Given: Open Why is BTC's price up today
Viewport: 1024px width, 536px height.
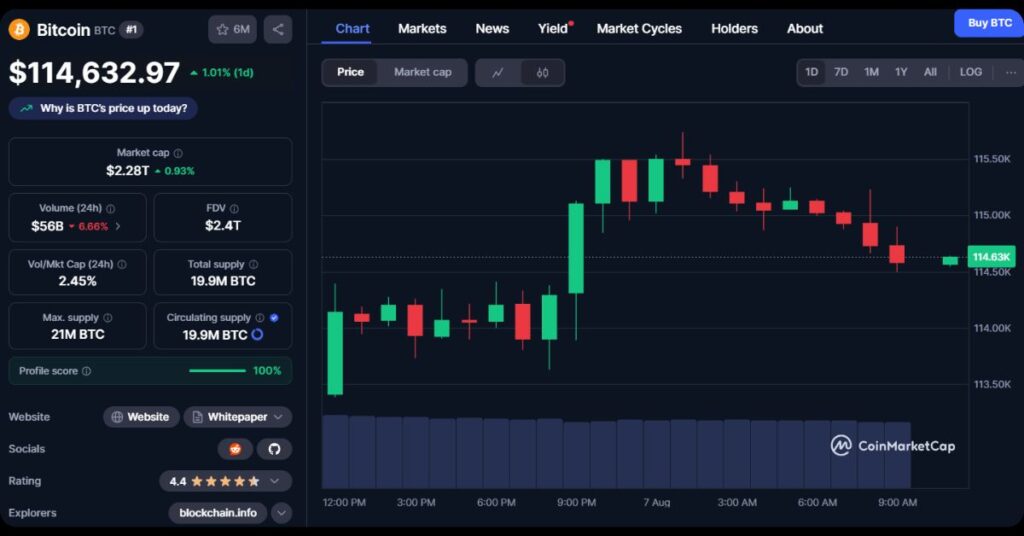Looking at the screenshot, I should coord(103,108).
